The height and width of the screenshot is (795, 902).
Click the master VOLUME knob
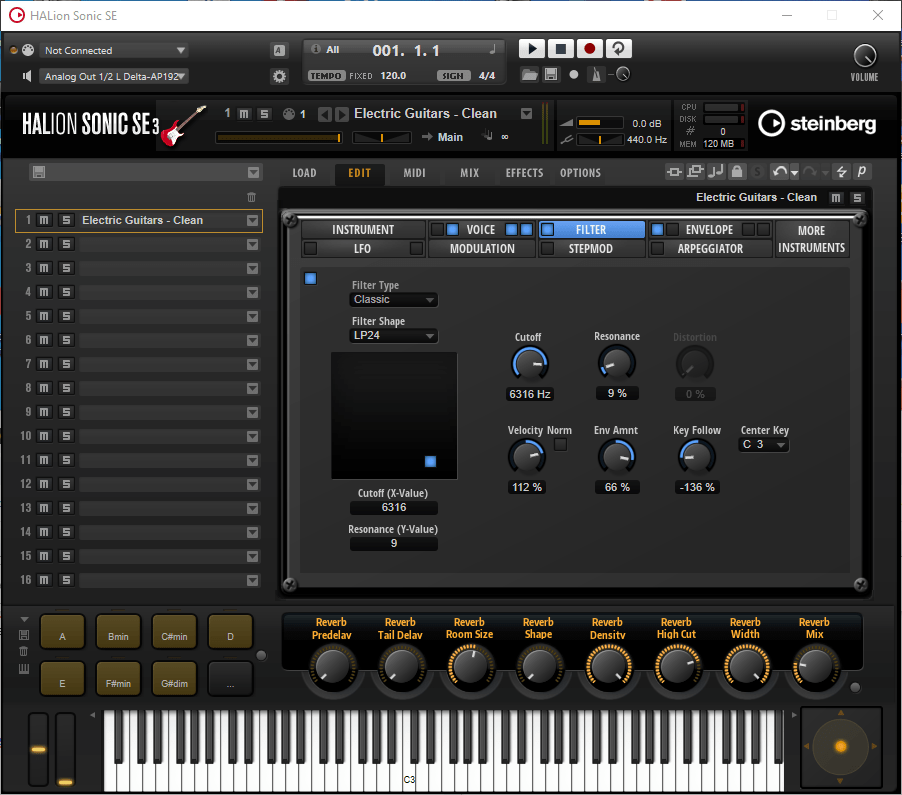(x=865, y=56)
